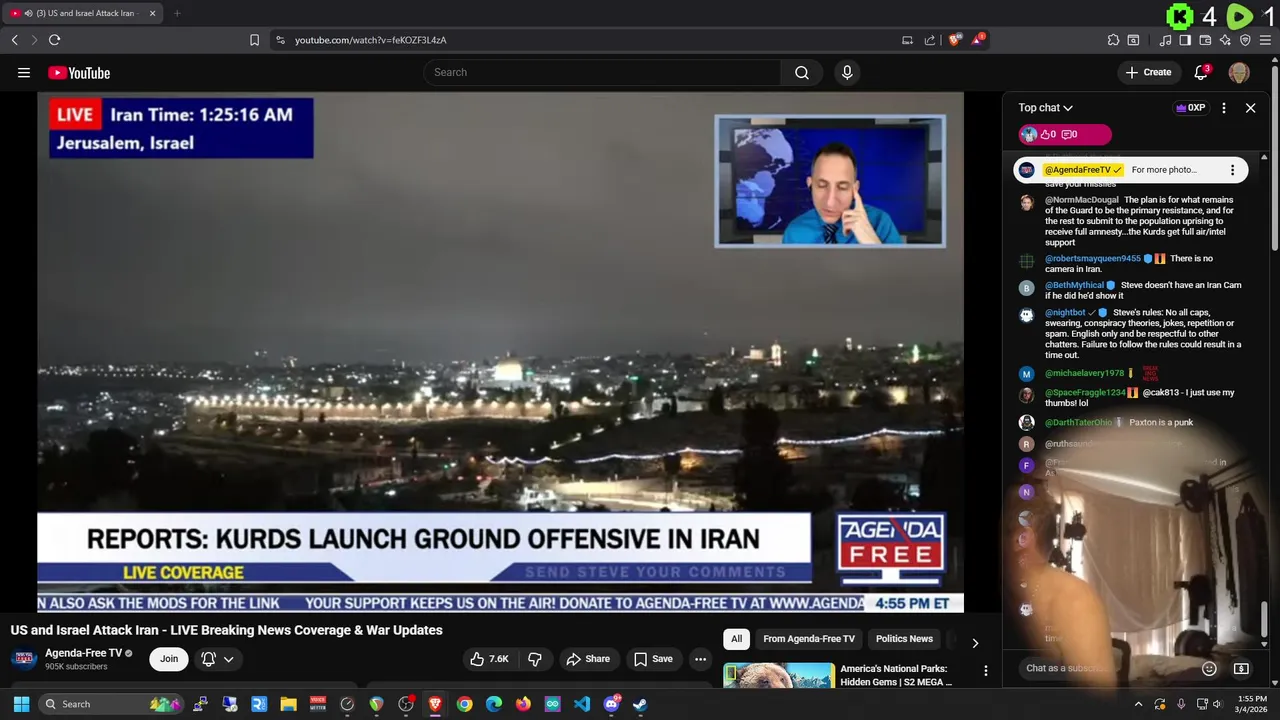Screen dimensions: 1280x720
Task: View site information left of the URL
Action: pyautogui.click(x=280, y=40)
